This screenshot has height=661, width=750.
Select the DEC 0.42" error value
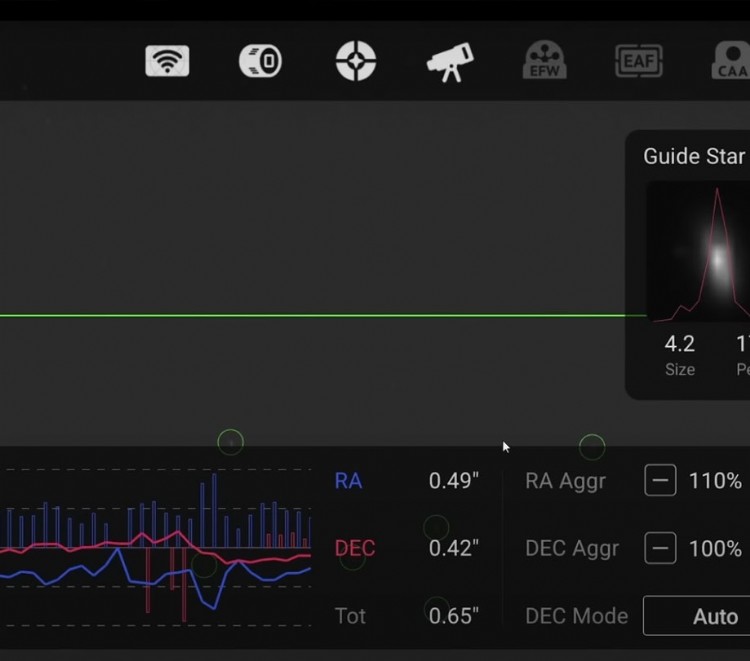[453, 548]
